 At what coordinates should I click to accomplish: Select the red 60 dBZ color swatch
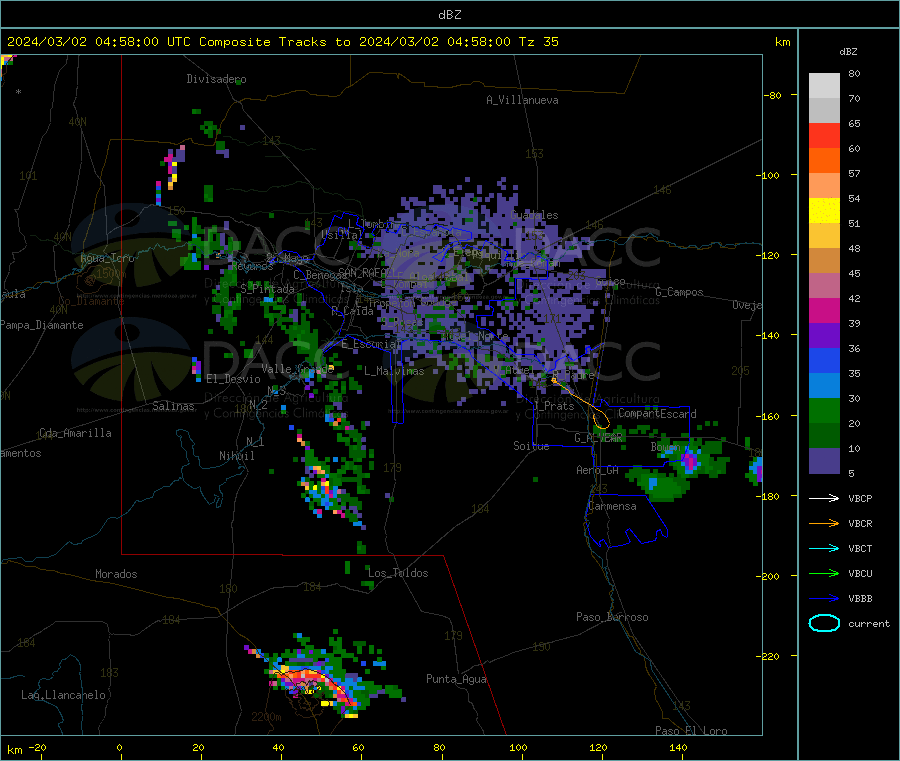pos(824,135)
